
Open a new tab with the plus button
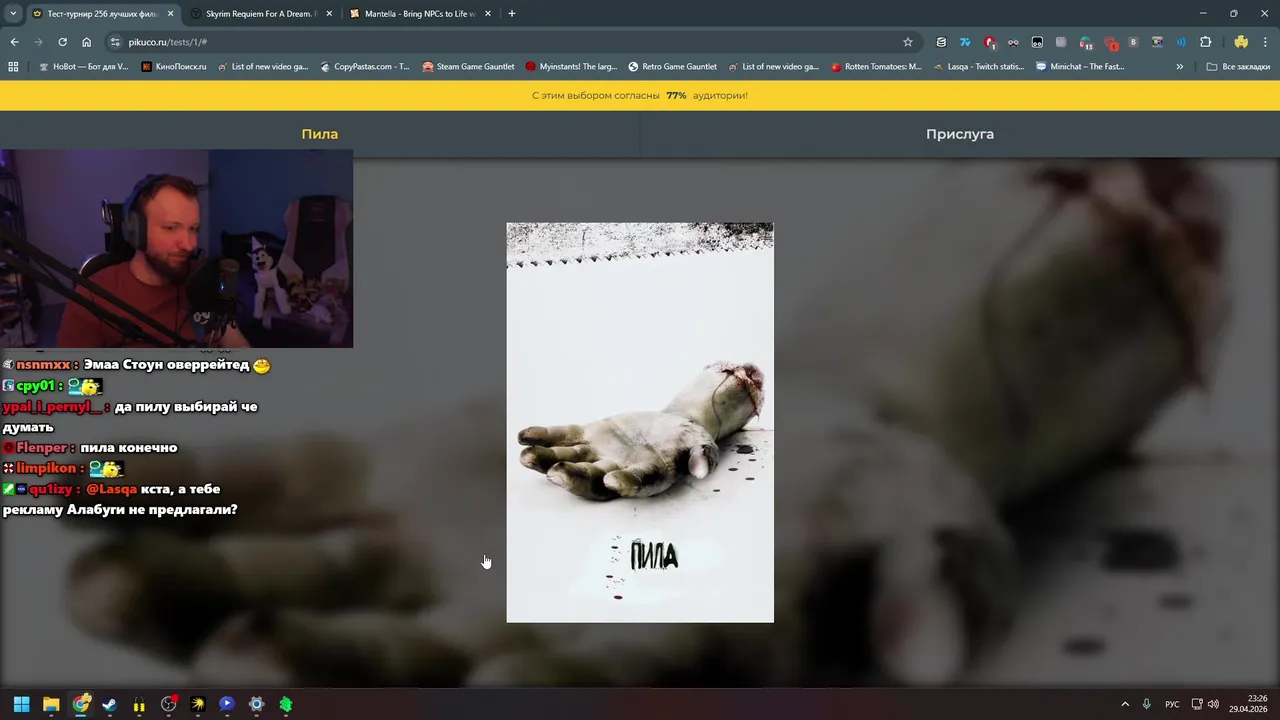click(x=512, y=14)
